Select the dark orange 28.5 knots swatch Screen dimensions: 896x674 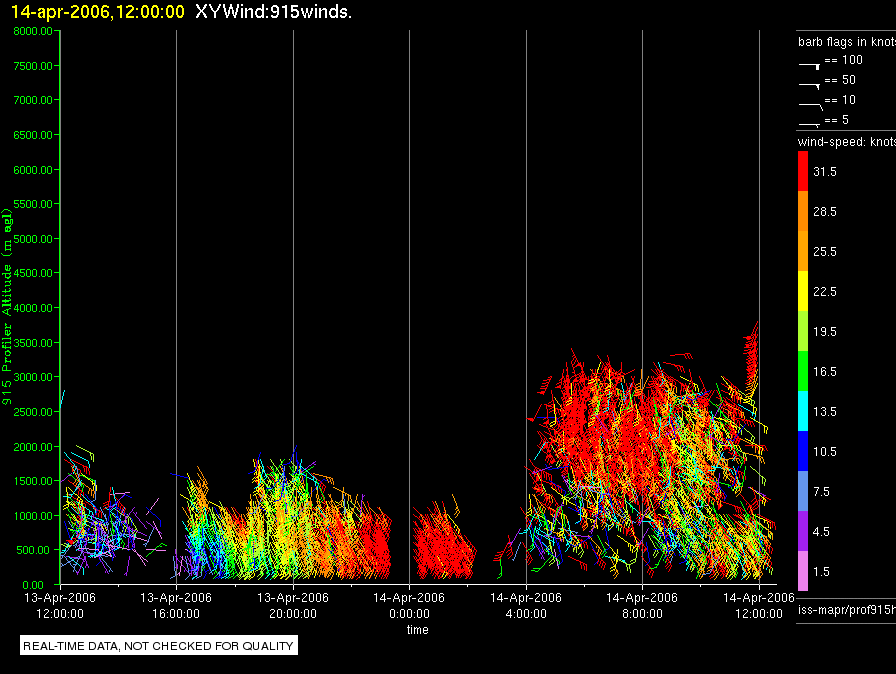tap(803, 211)
